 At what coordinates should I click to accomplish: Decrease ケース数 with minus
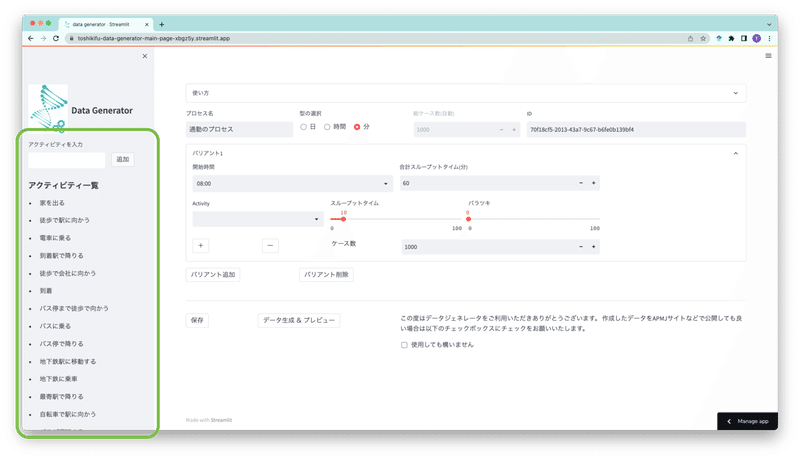tap(581, 247)
